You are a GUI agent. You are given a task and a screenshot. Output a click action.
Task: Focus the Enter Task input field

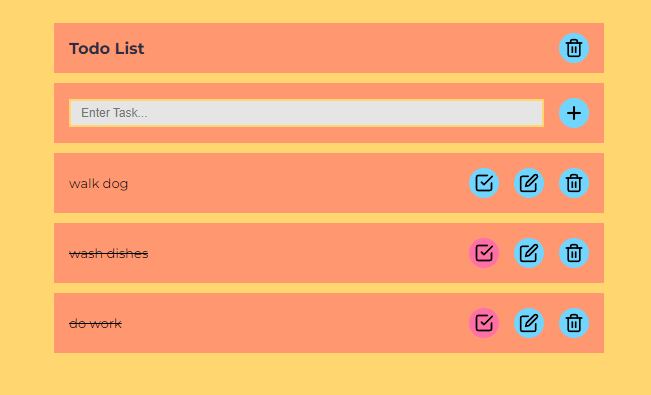[x=306, y=113]
